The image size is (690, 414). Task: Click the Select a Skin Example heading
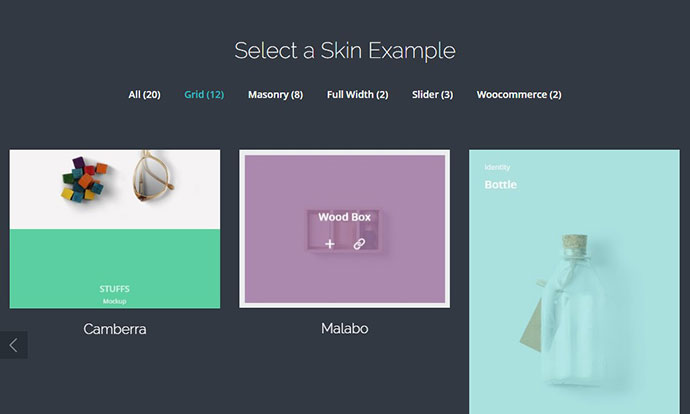coord(345,51)
